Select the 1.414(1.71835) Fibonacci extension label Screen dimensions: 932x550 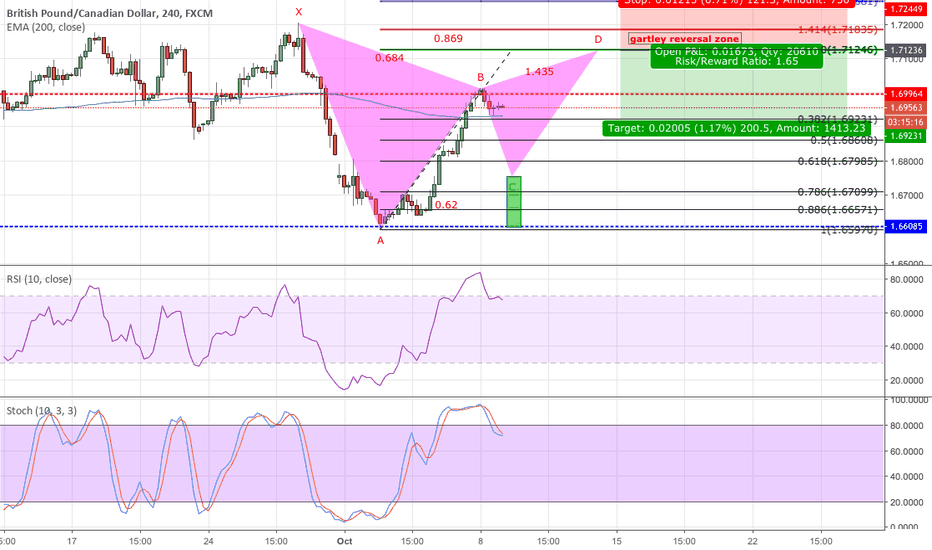[x=837, y=29]
